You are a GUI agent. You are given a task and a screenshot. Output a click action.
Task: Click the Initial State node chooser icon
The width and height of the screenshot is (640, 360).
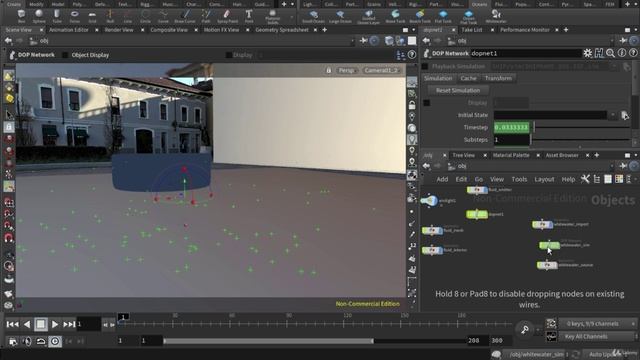[625, 116]
